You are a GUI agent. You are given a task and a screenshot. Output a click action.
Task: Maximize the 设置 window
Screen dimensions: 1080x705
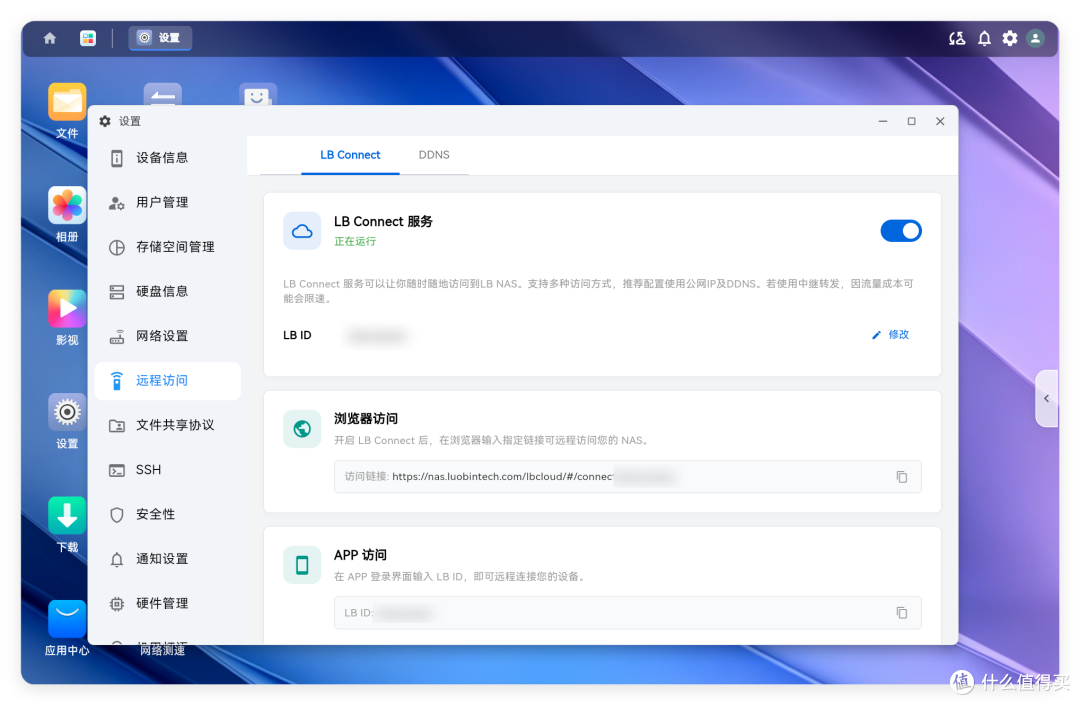pyautogui.click(x=911, y=121)
